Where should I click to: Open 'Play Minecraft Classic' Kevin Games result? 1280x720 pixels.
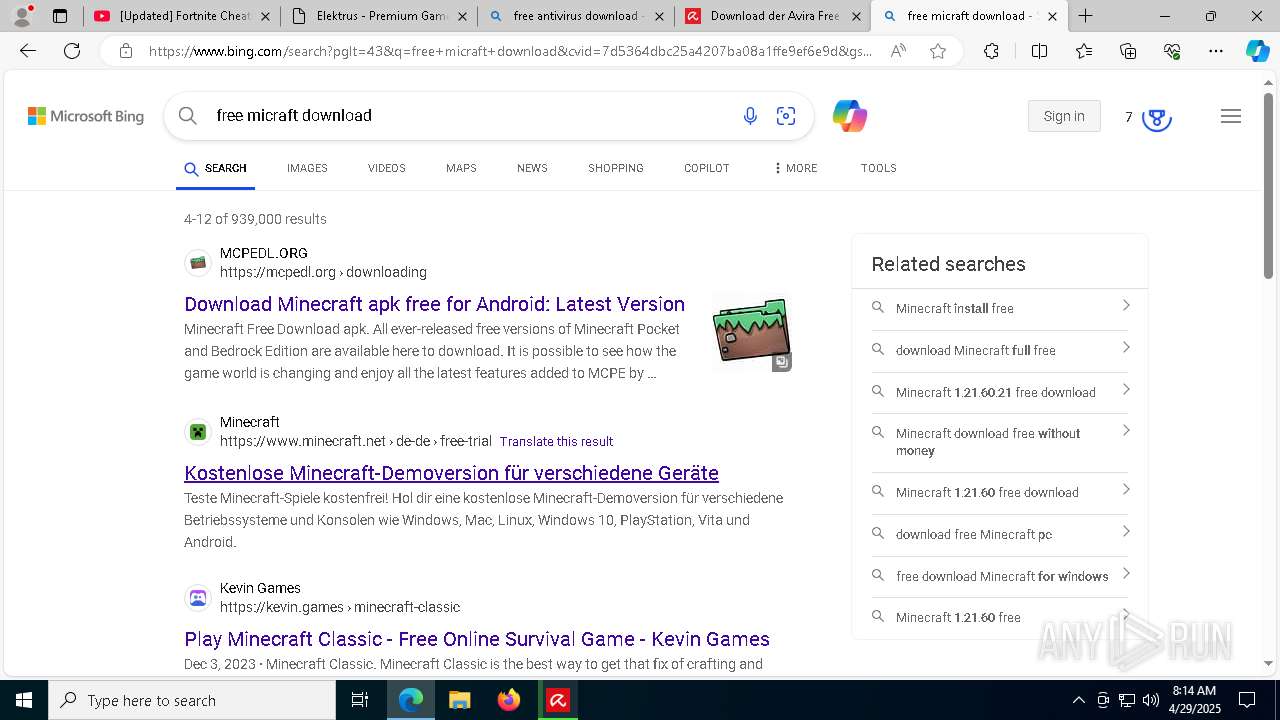477,639
